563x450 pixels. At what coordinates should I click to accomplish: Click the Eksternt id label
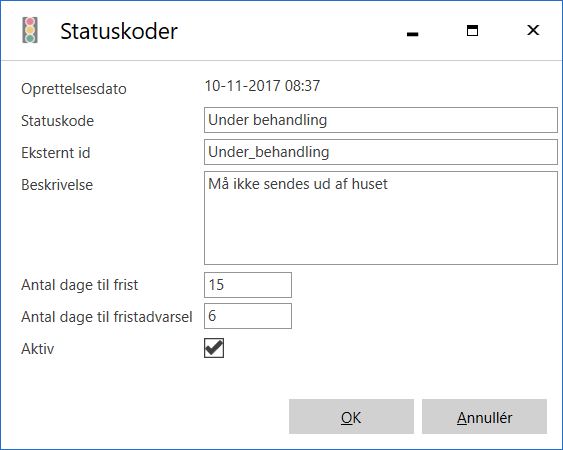point(56,153)
